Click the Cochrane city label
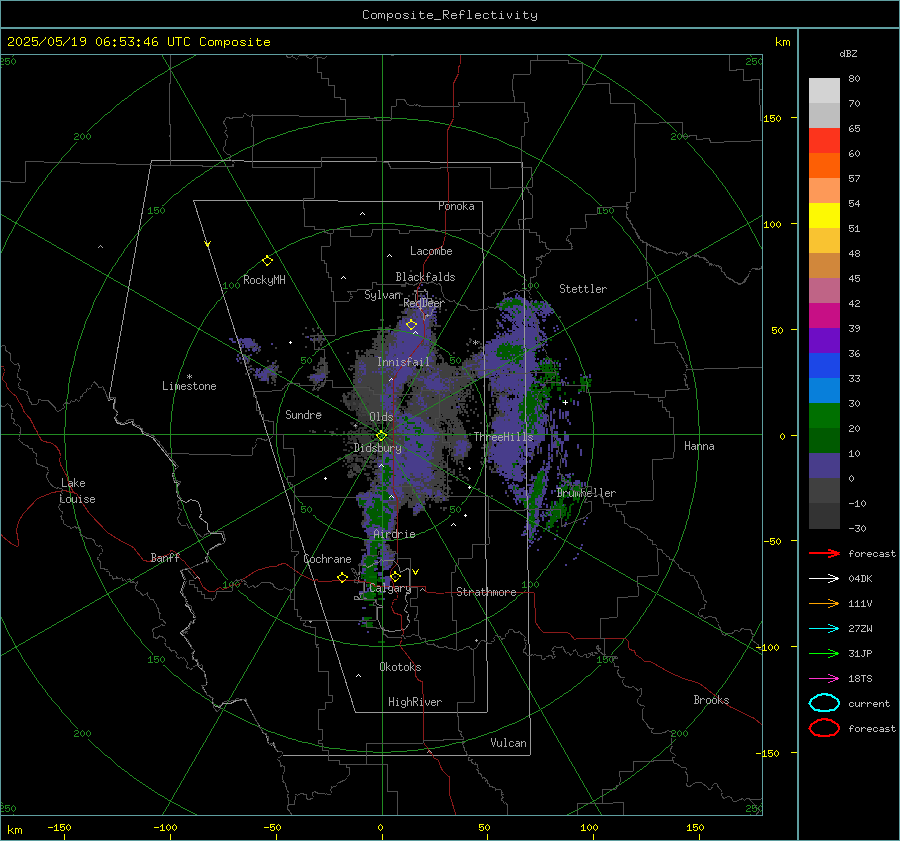 point(327,559)
